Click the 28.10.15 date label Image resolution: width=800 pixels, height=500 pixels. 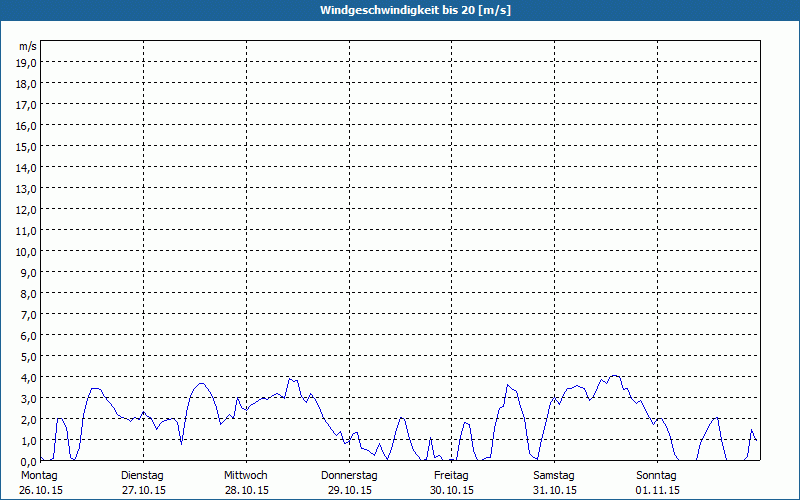click(x=247, y=490)
